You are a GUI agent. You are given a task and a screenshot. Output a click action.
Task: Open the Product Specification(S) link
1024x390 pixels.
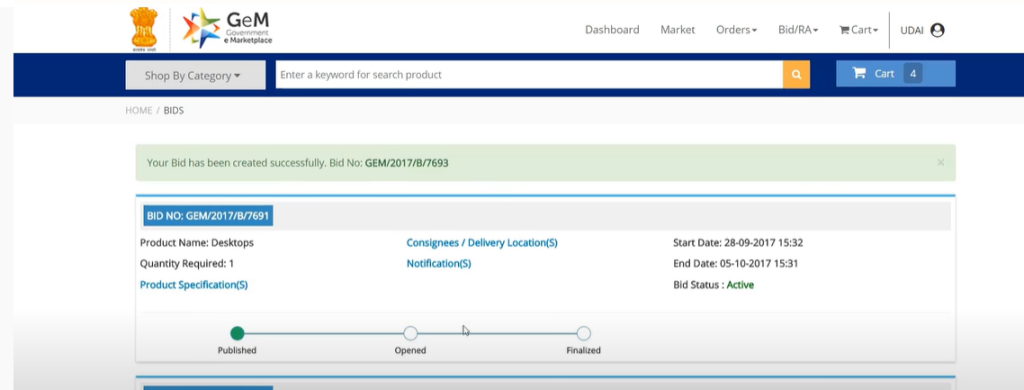tap(194, 285)
